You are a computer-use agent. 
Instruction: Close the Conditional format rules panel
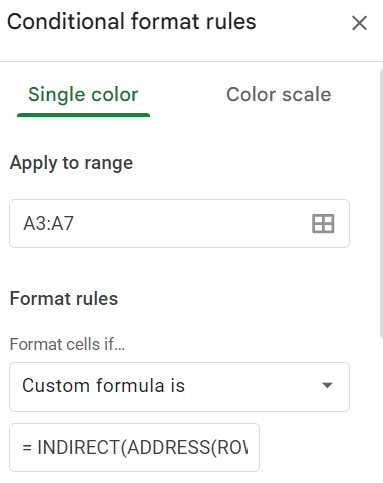coord(359,23)
